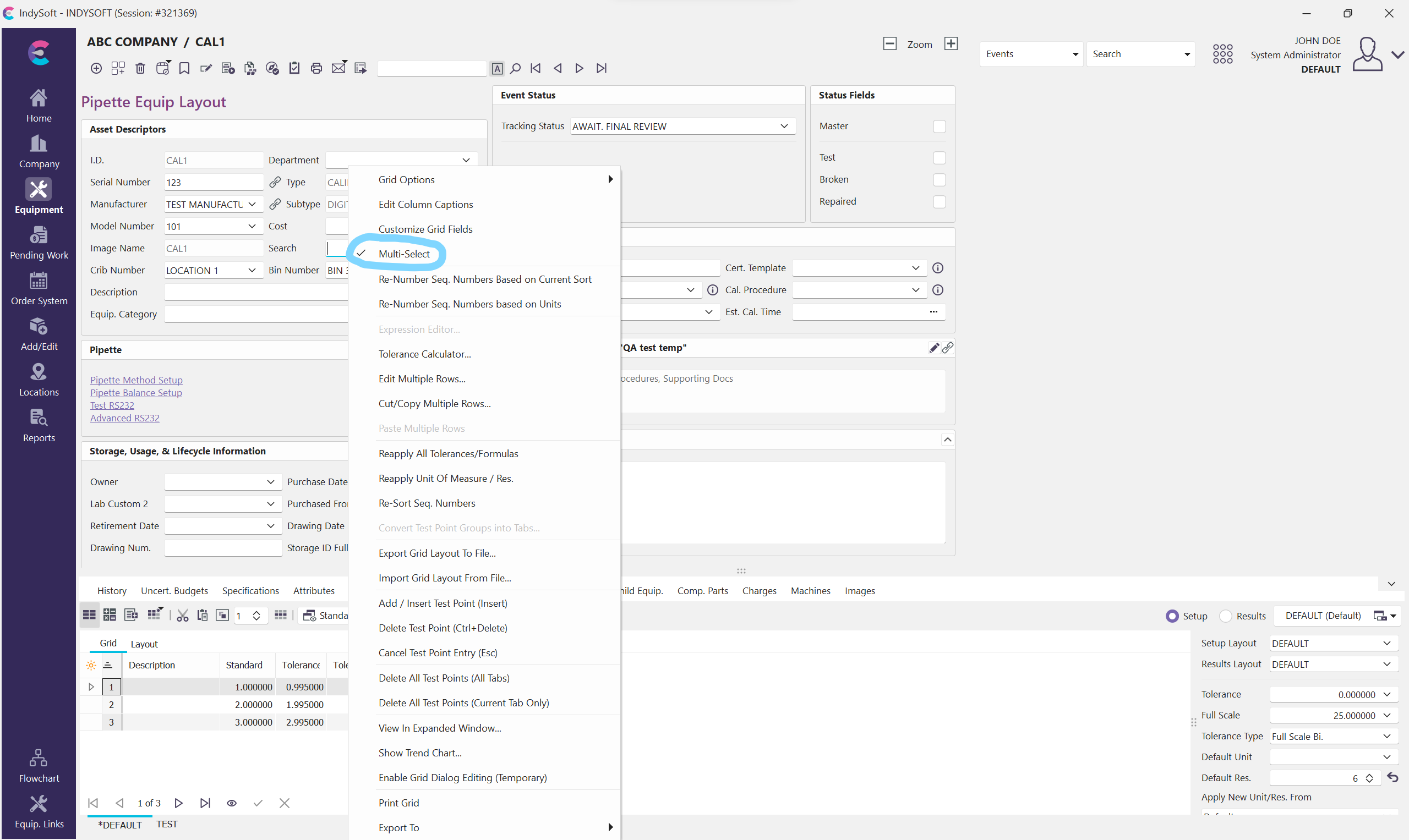The width and height of the screenshot is (1409, 840).
Task: Check the Master status checkbox
Action: tap(939, 126)
